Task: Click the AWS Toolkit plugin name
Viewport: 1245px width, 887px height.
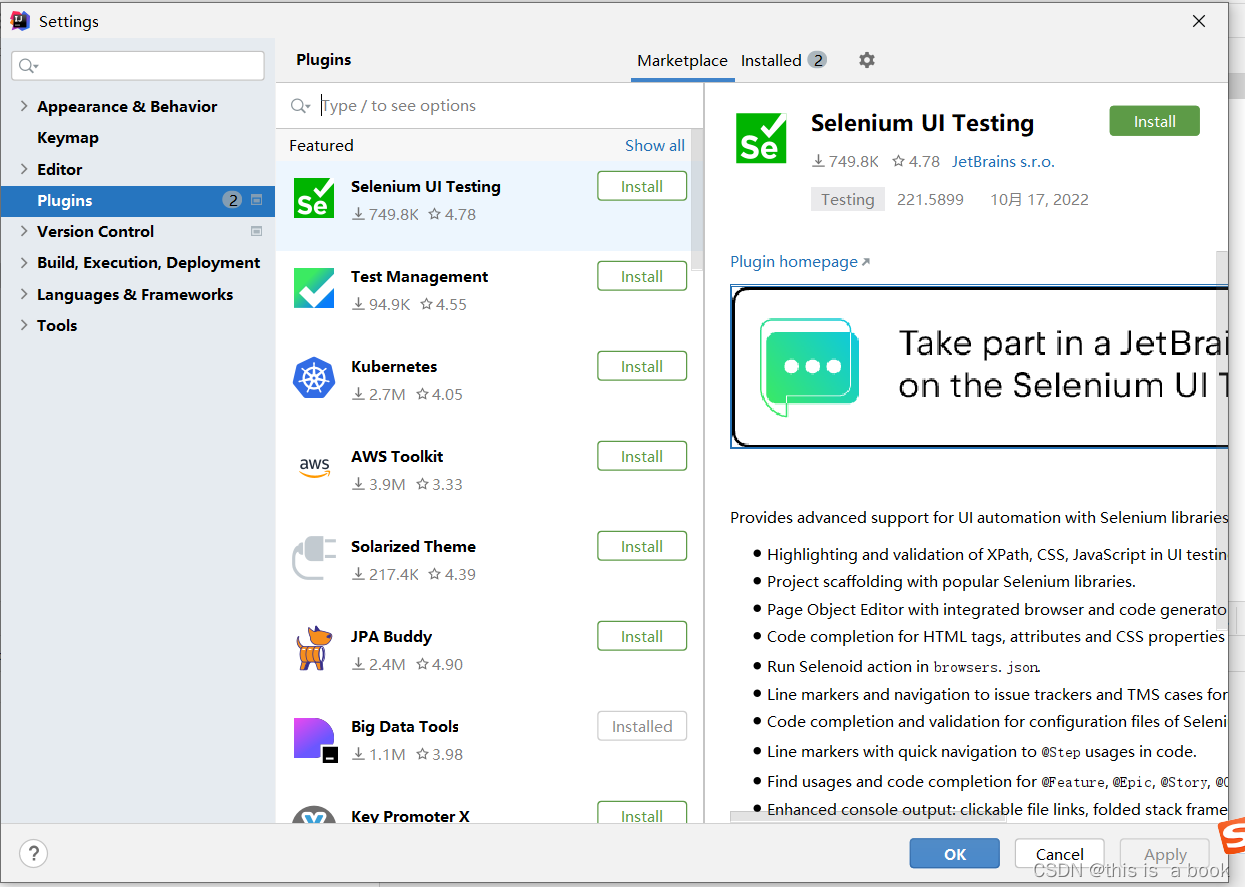Action: click(x=397, y=456)
